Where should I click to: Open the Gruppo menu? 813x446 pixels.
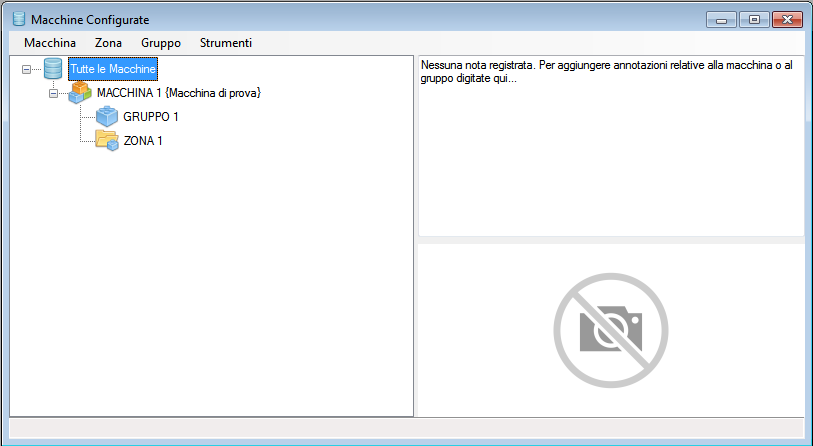161,43
